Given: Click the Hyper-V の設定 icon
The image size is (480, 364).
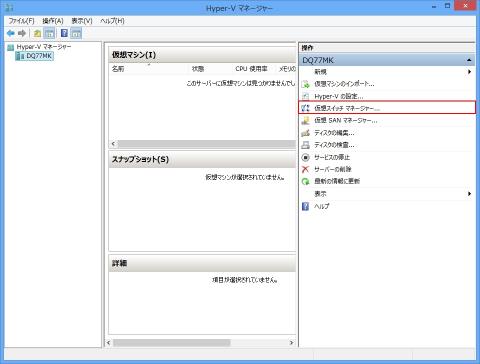Looking at the screenshot, I should tap(305, 96).
